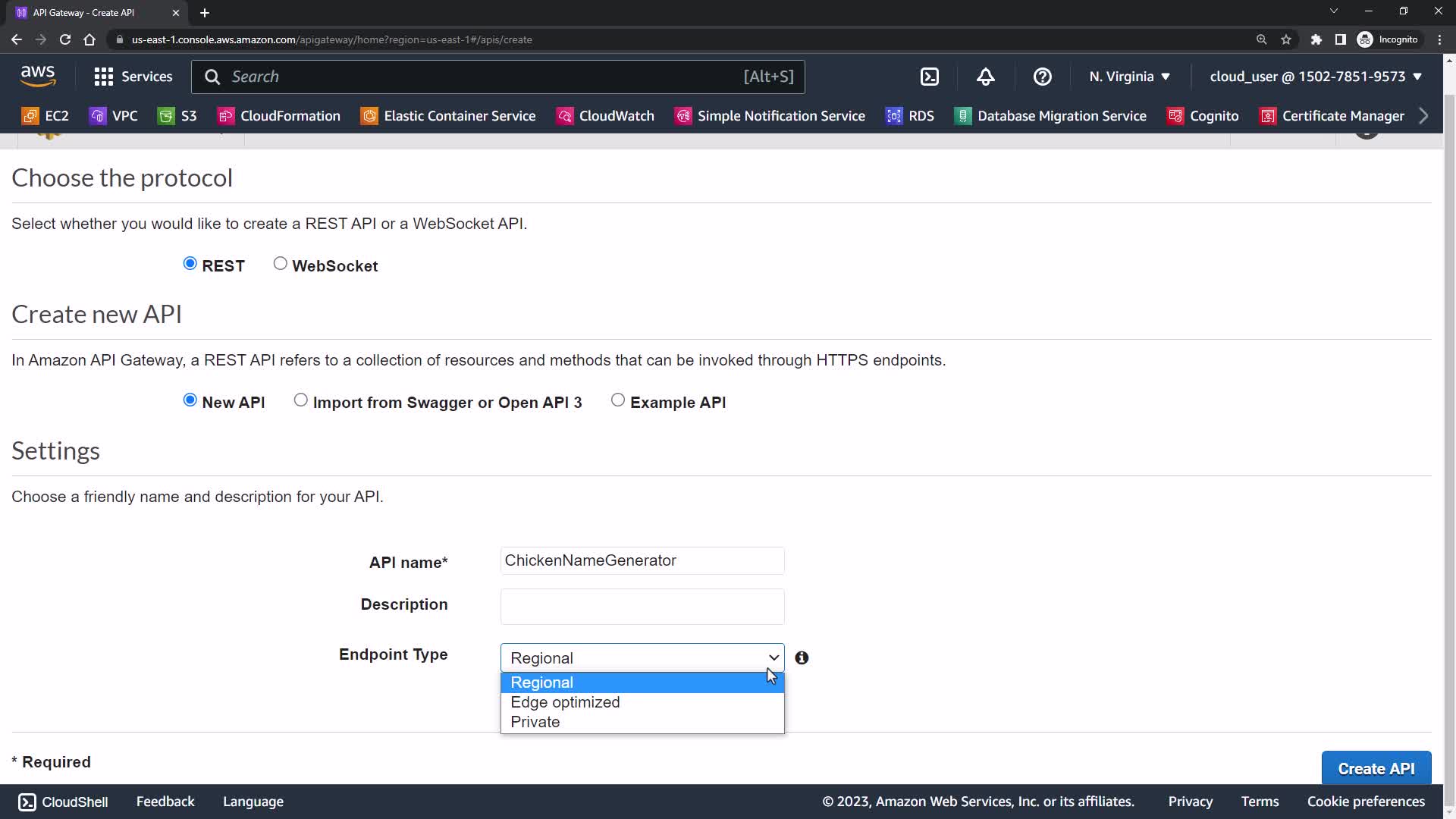The height and width of the screenshot is (819, 1456).
Task: Choose the Example API radio option
Action: coord(618,400)
